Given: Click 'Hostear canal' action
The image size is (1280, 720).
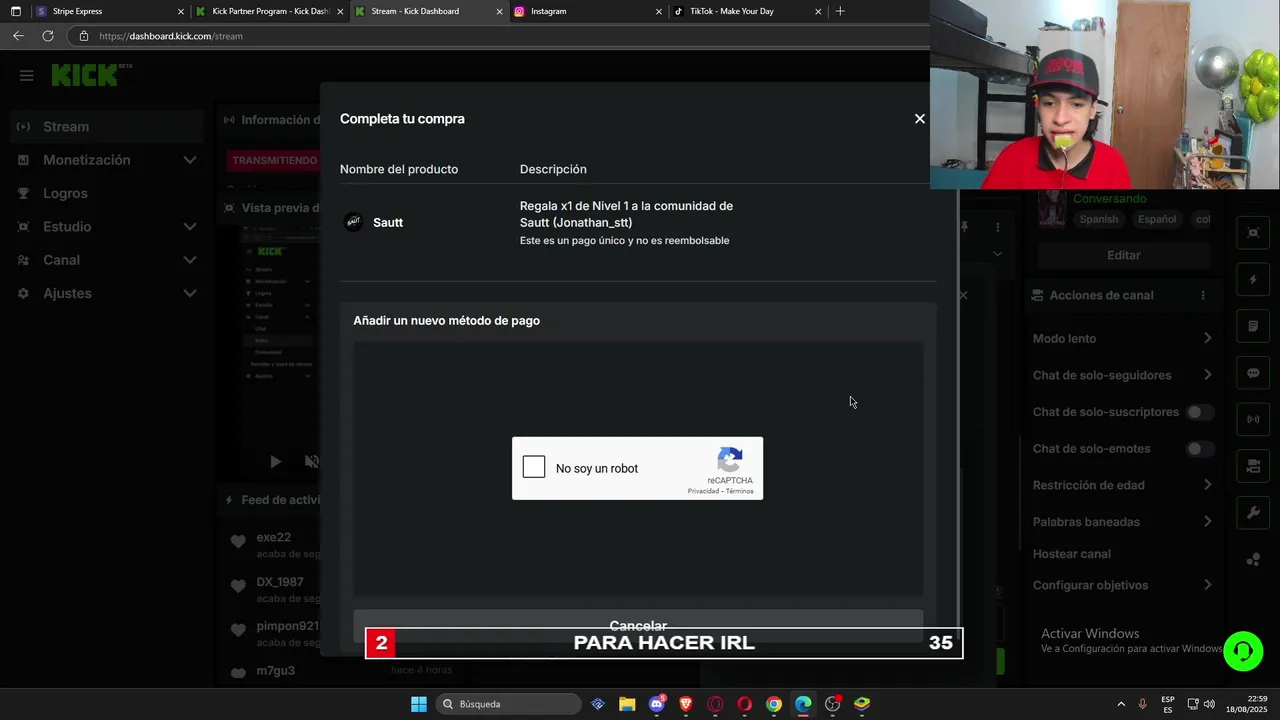Looking at the screenshot, I should coord(1071,554).
